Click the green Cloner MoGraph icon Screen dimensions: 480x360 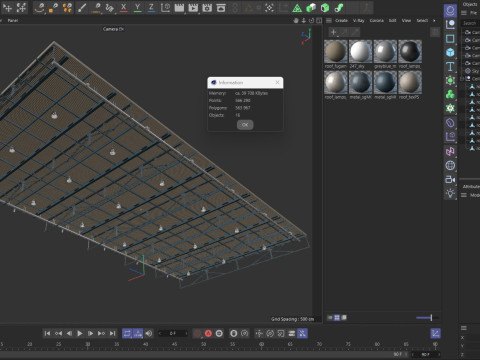pos(450,94)
